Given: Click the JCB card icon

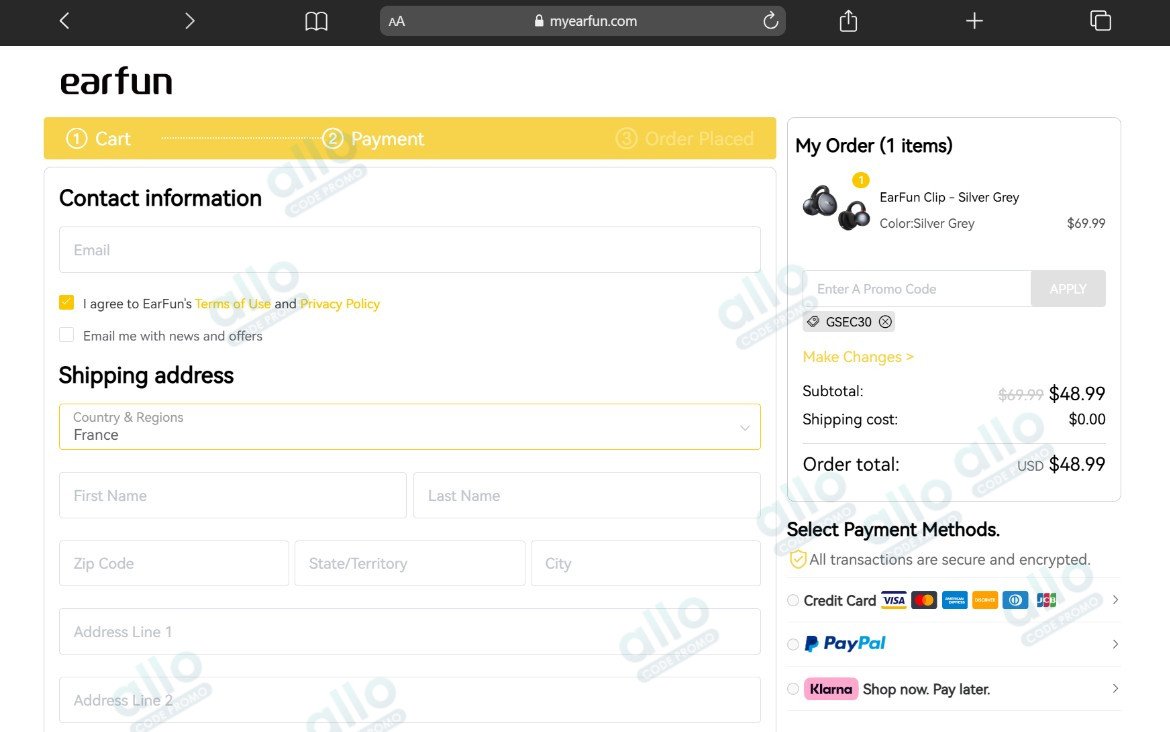Looking at the screenshot, I should [x=1046, y=600].
